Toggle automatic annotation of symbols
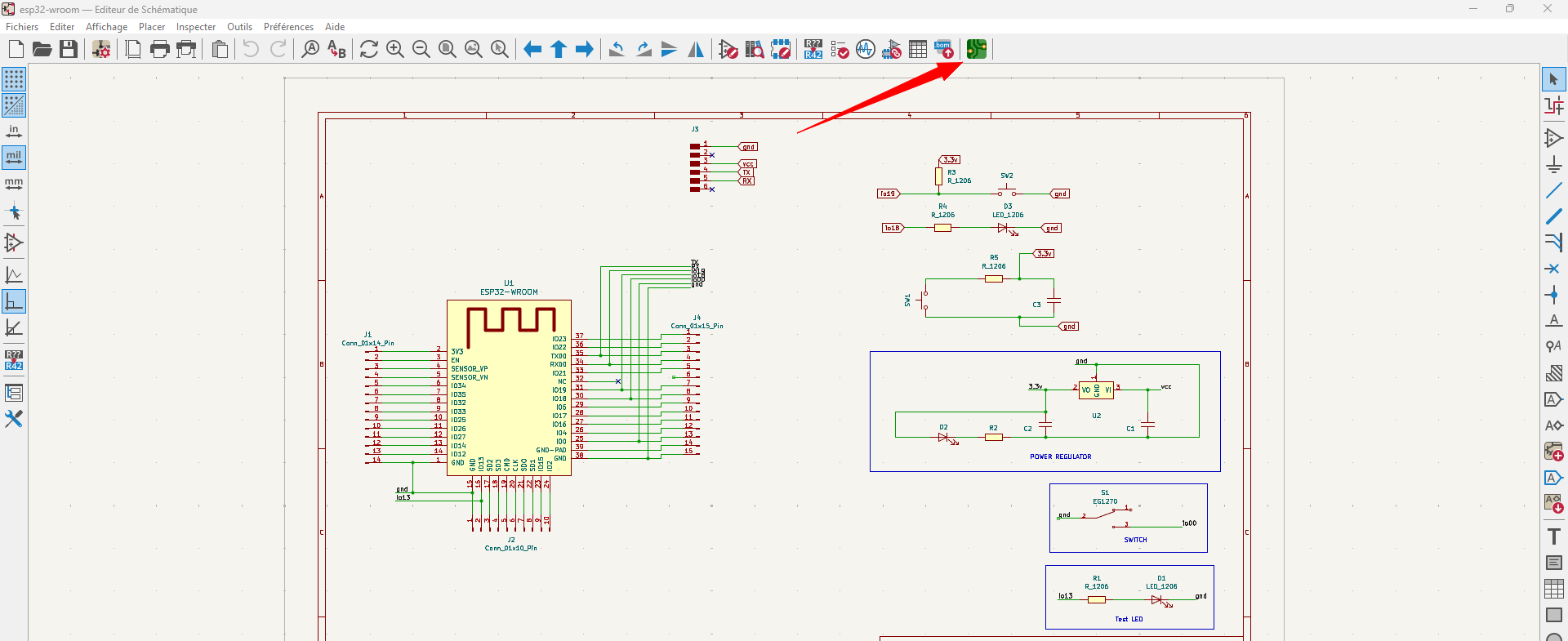Screen dimensions: 1568x641 [x=14, y=360]
